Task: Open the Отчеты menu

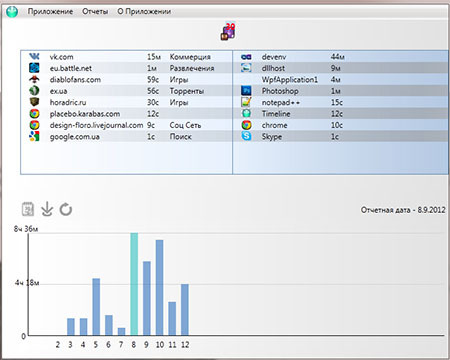Action: (95, 11)
